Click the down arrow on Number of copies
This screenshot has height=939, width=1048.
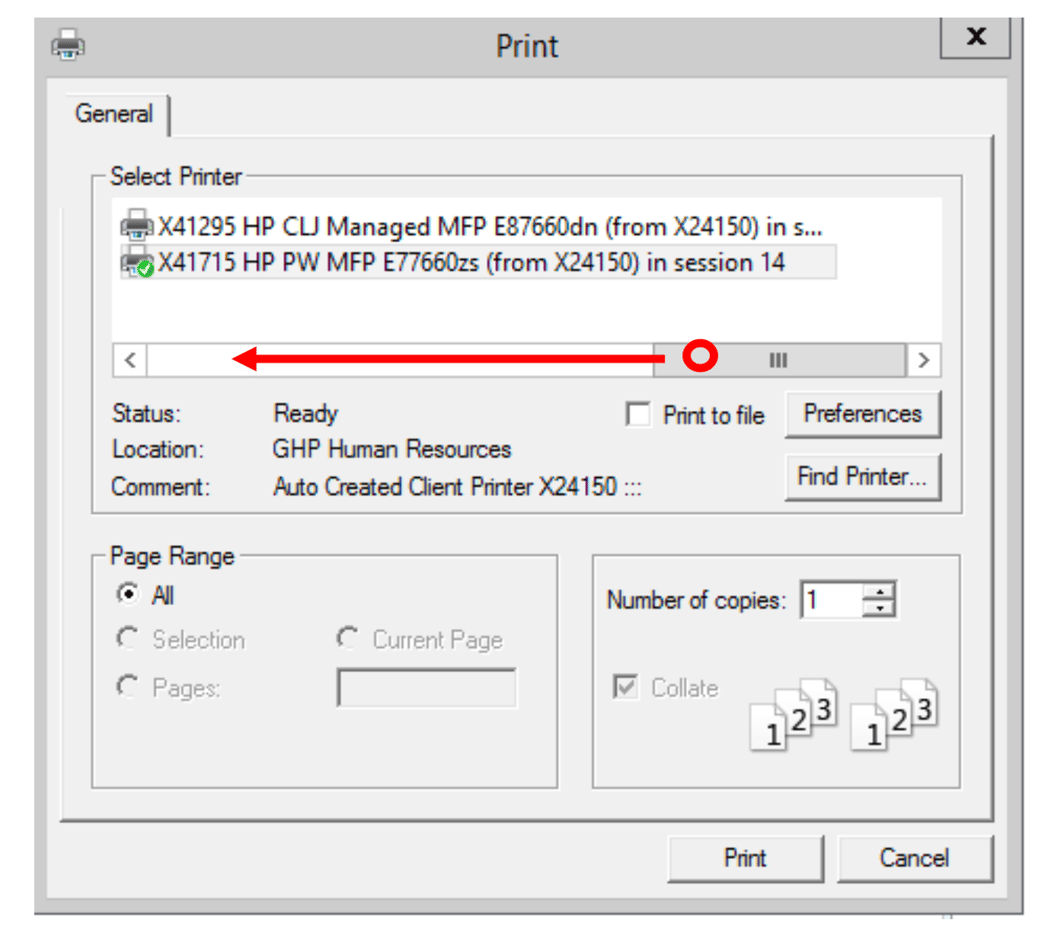point(878,606)
